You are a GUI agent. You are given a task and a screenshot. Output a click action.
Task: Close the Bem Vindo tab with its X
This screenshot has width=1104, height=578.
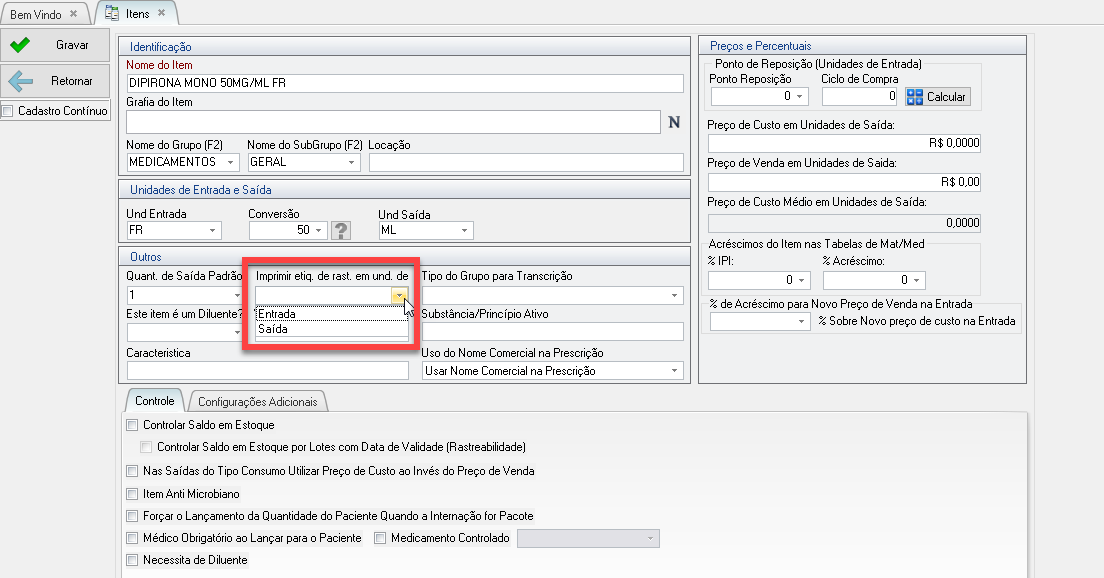pyautogui.click(x=74, y=14)
